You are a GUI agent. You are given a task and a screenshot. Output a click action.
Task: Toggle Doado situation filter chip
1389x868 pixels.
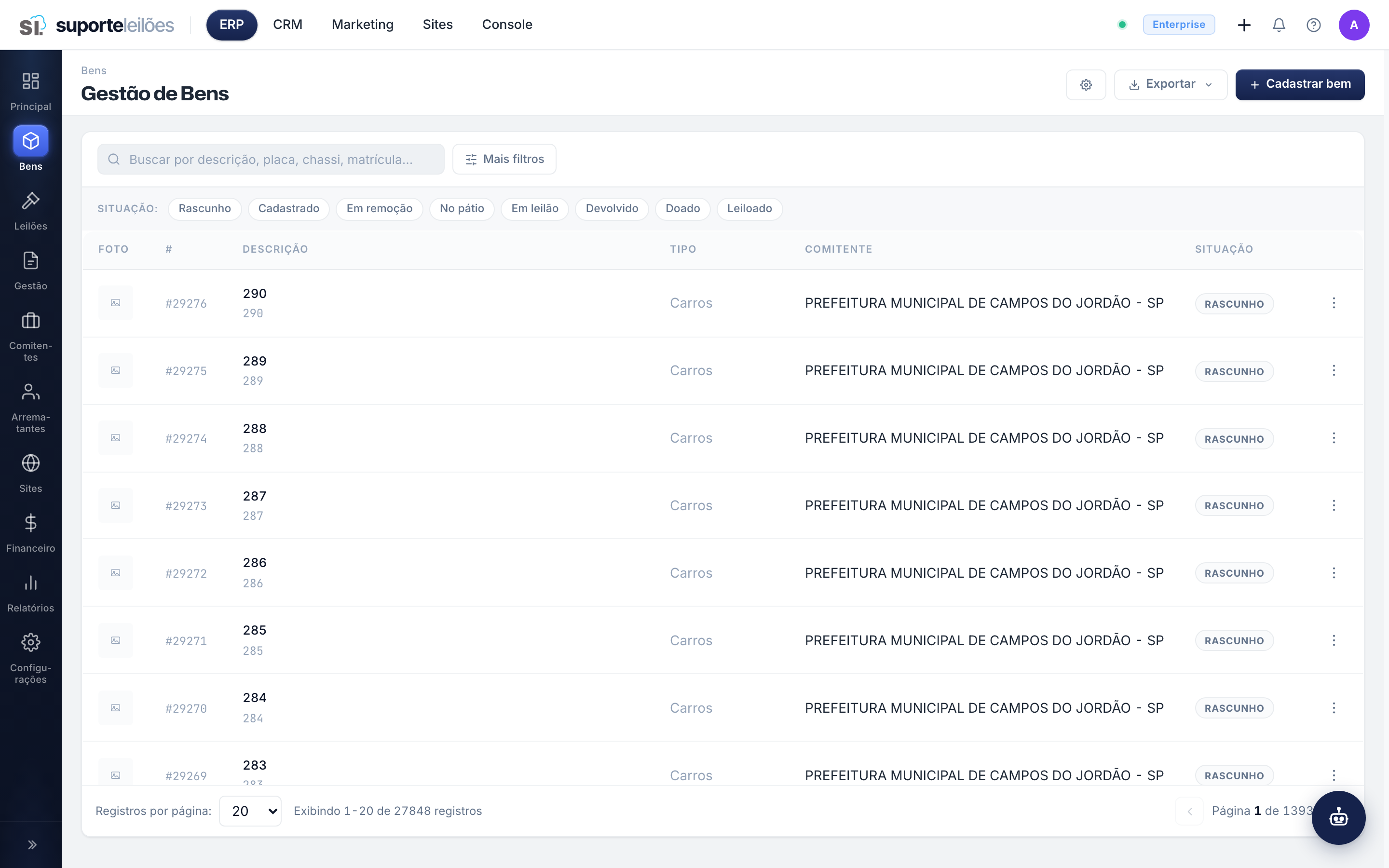[x=682, y=208]
